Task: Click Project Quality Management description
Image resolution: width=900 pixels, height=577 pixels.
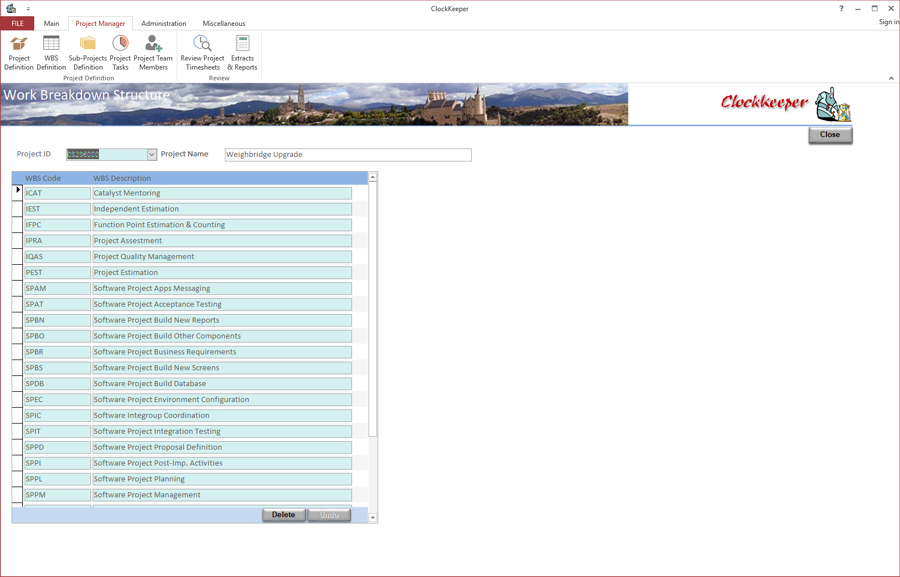Action: pos(222,257)
